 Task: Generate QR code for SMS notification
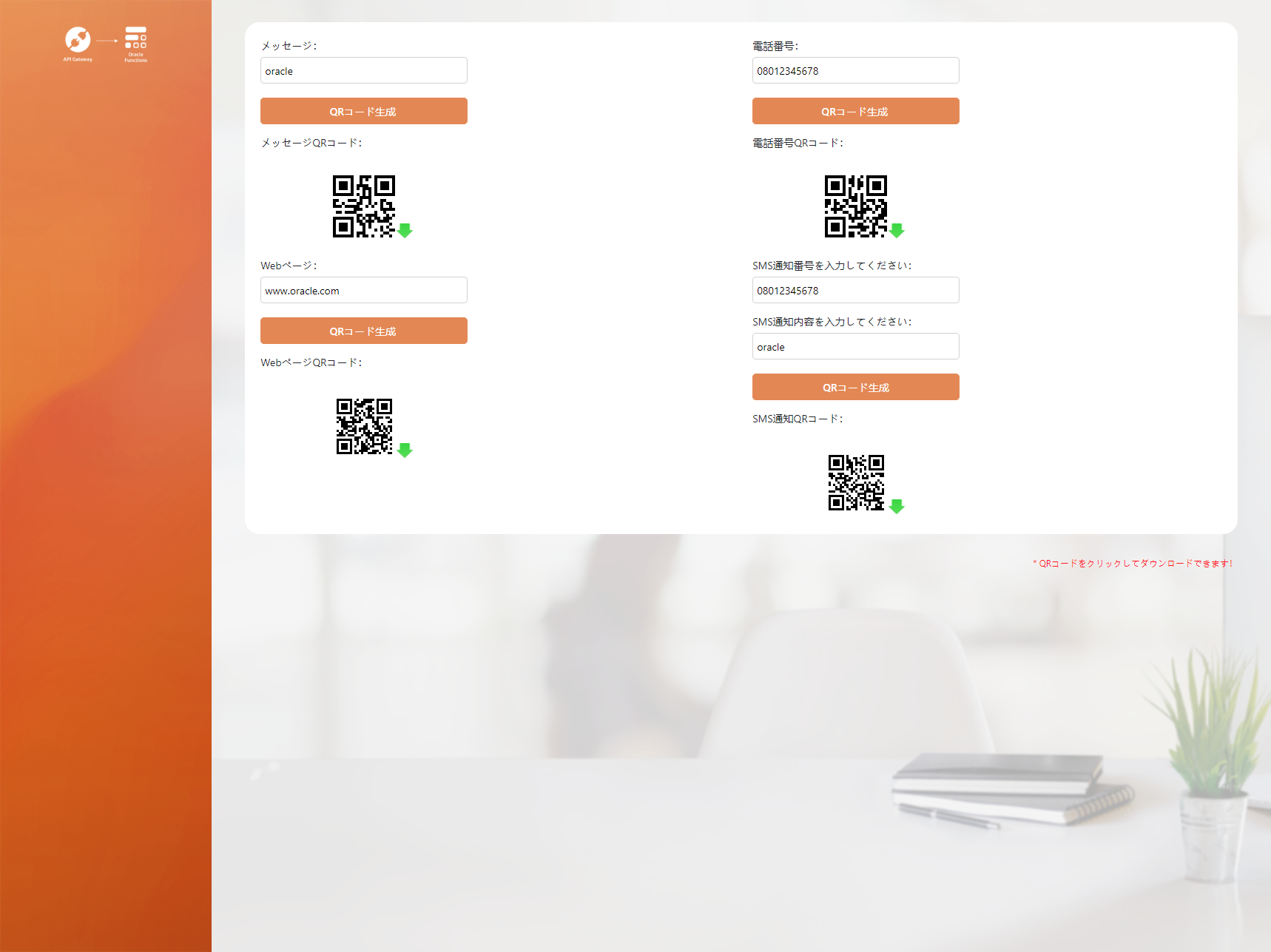(855, 387)
